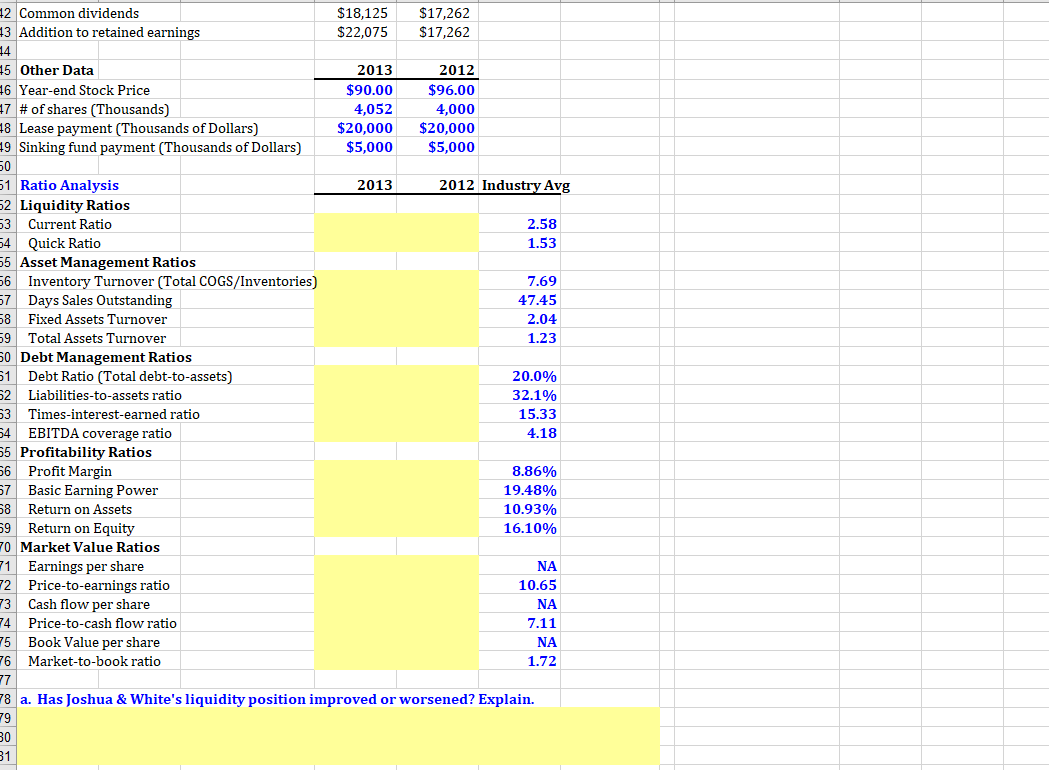1049x770 pixels.
Task: Select Total Assets Turnover average 1.23
Action: click(542, 338)
